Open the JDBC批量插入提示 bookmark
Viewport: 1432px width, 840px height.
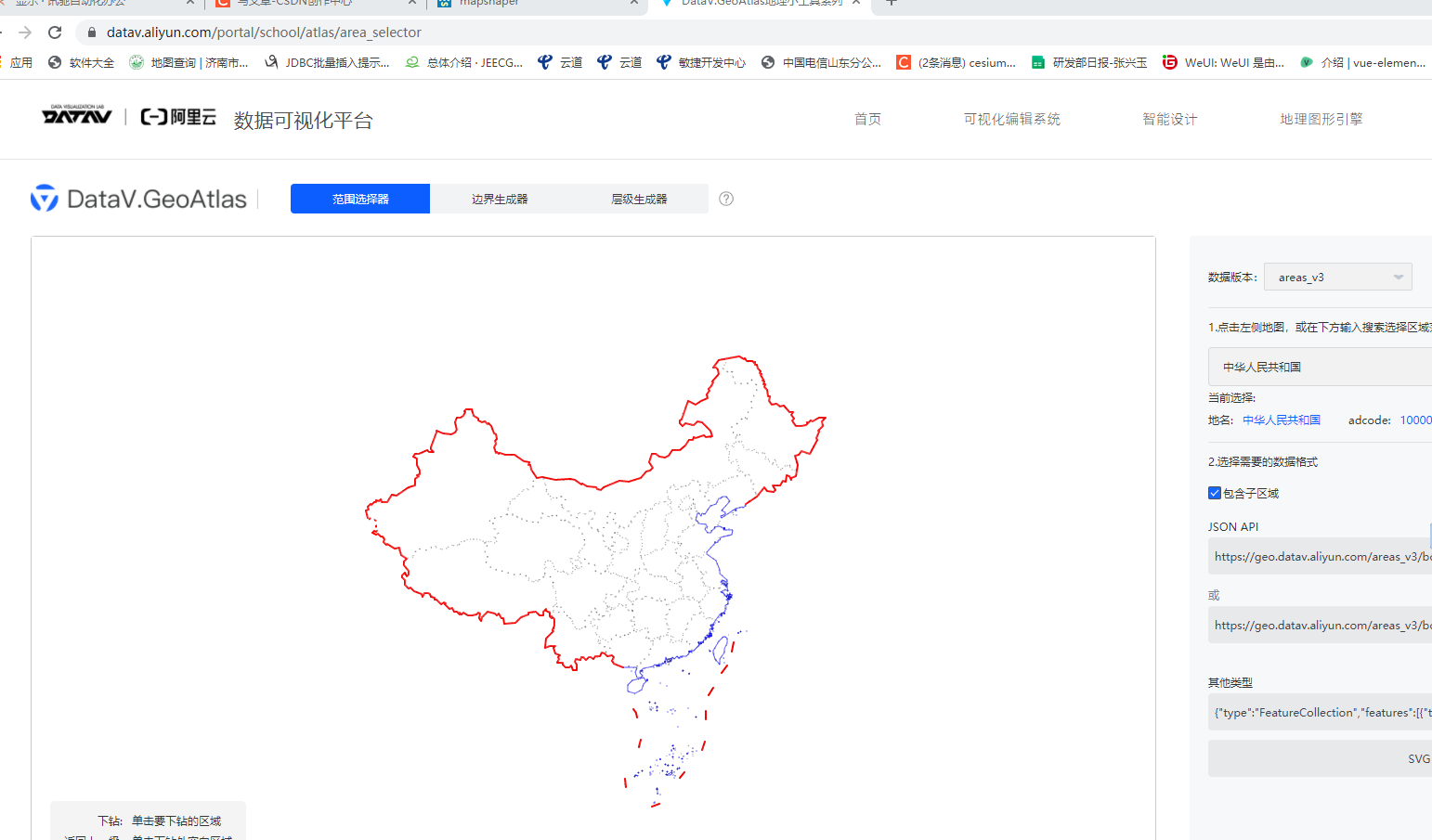(x=336, y=62)
